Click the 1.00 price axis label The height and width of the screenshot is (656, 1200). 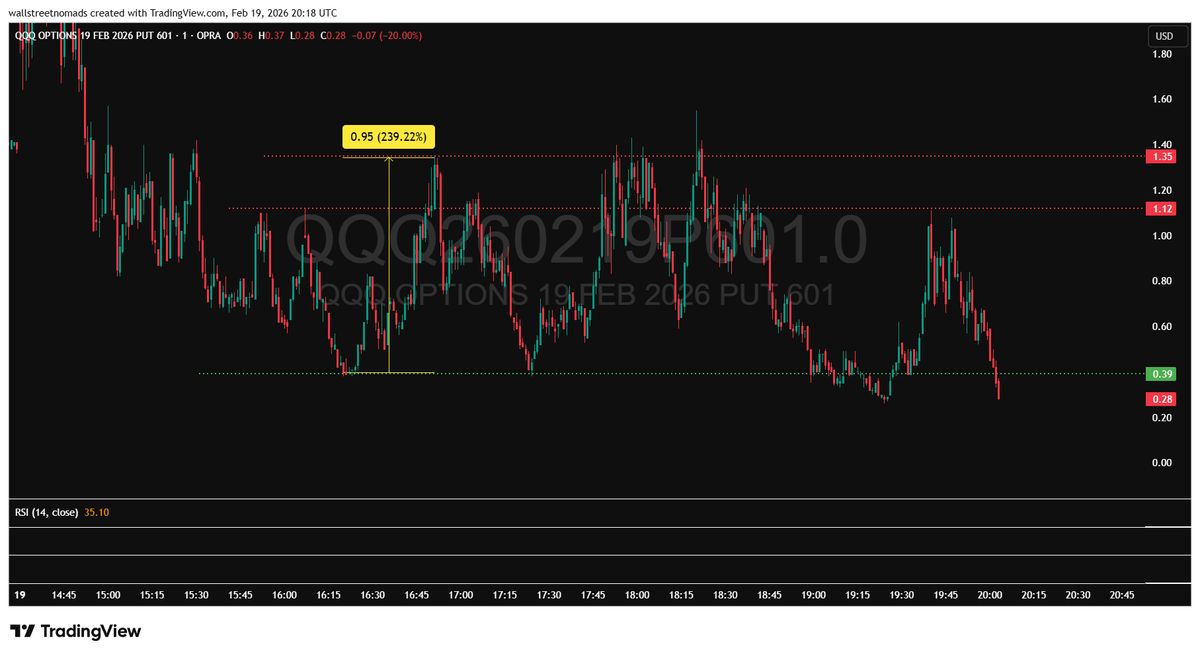coord(1161,236)
